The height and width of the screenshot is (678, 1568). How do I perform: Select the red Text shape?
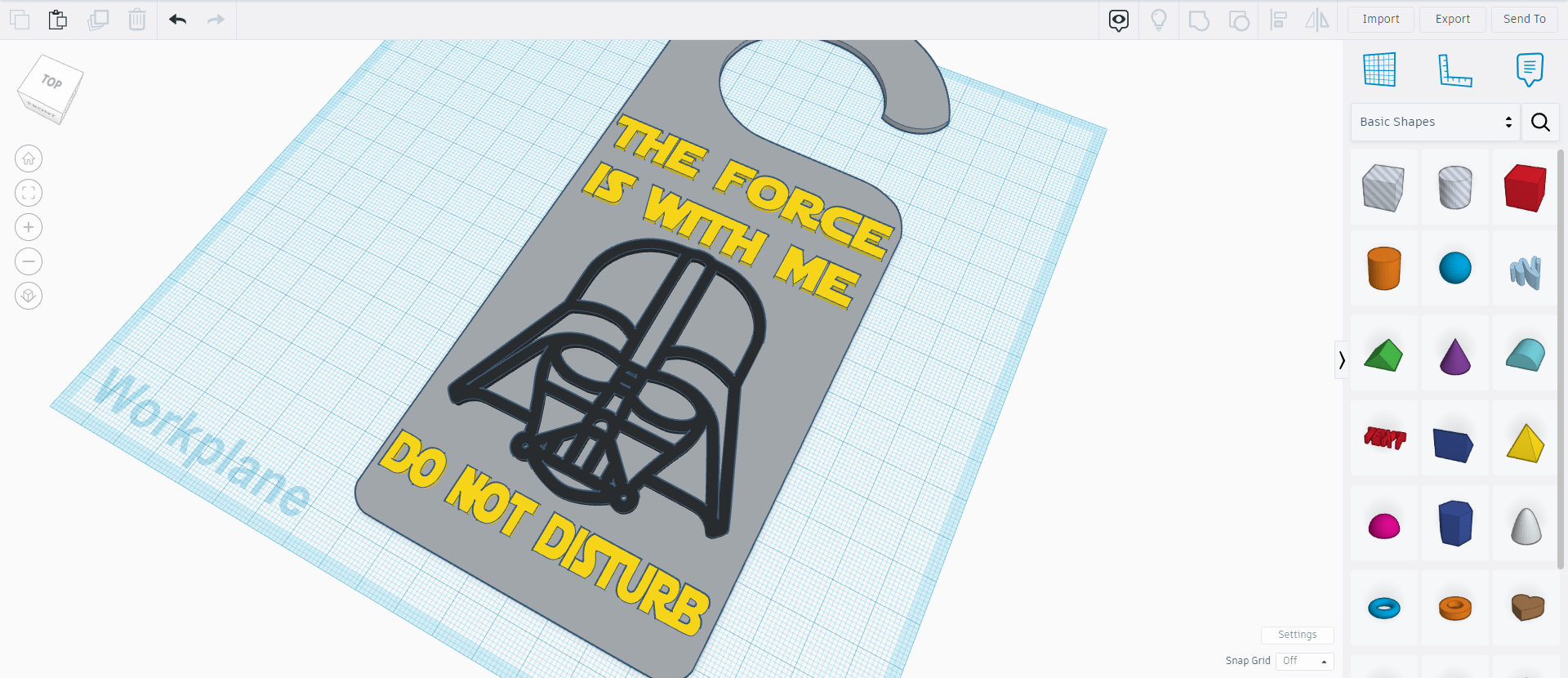(1383, 439)
